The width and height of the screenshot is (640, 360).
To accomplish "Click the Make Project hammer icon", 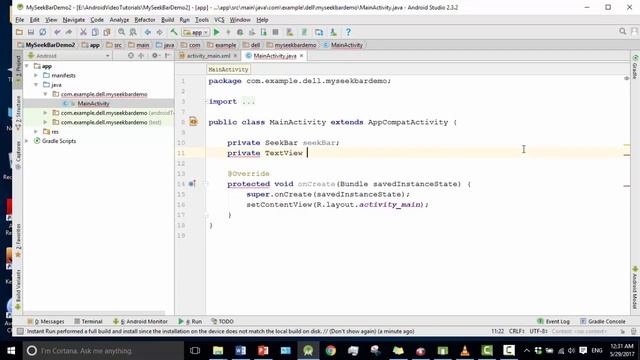I will click(174, 32).
